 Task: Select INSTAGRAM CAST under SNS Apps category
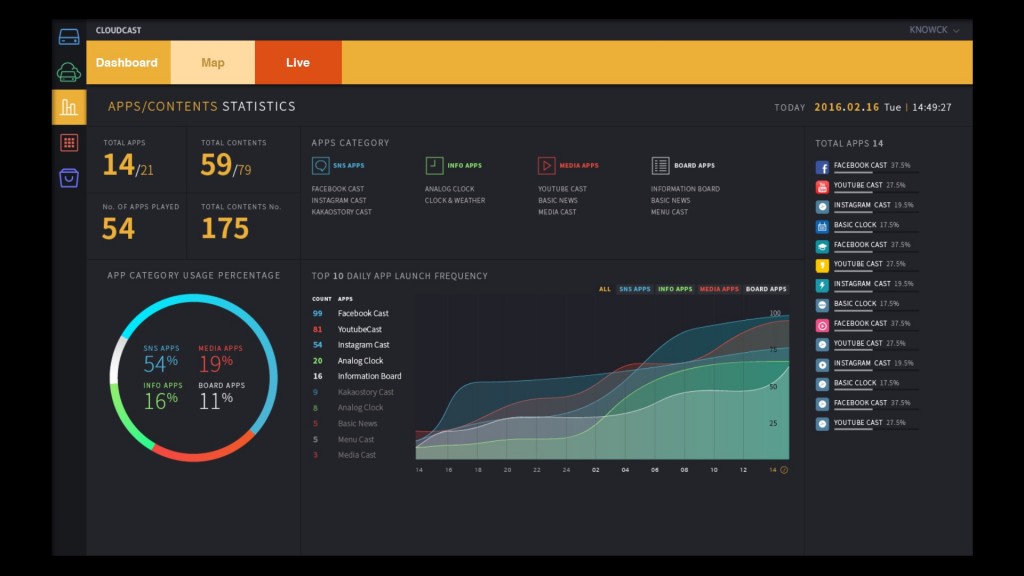coord(339,200)
